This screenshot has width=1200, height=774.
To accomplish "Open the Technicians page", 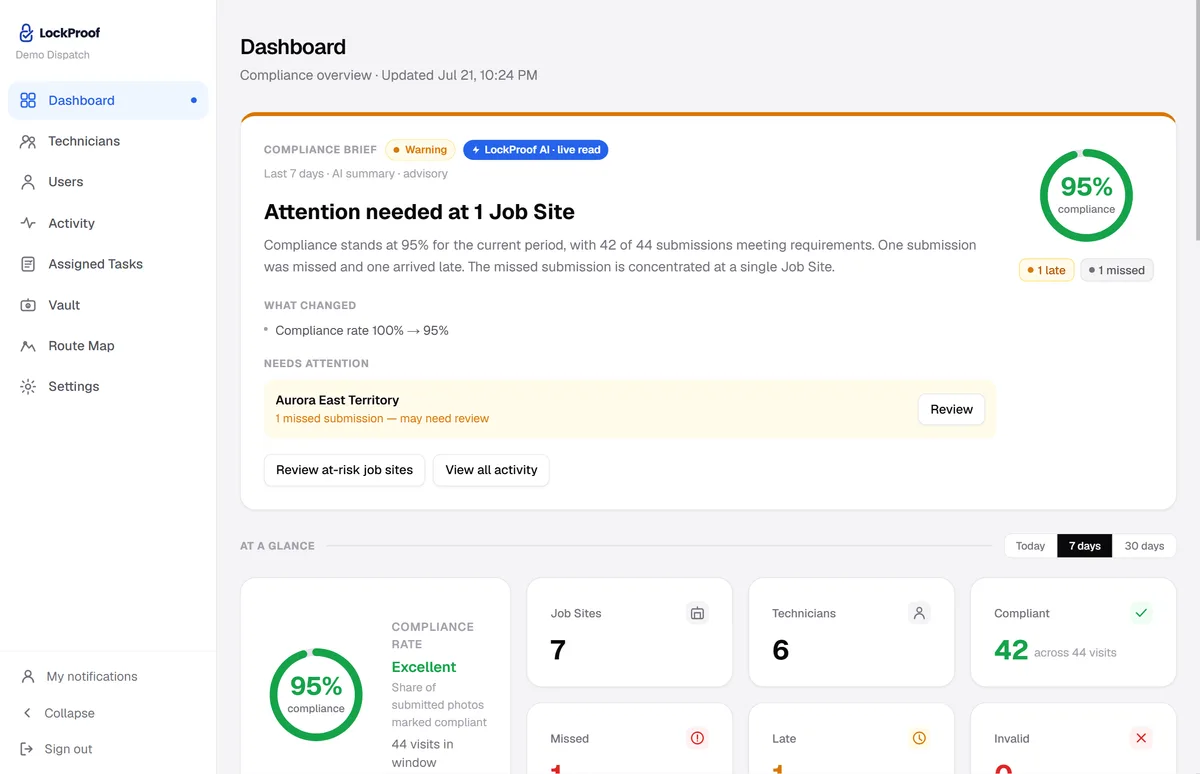I will point(108,141).
